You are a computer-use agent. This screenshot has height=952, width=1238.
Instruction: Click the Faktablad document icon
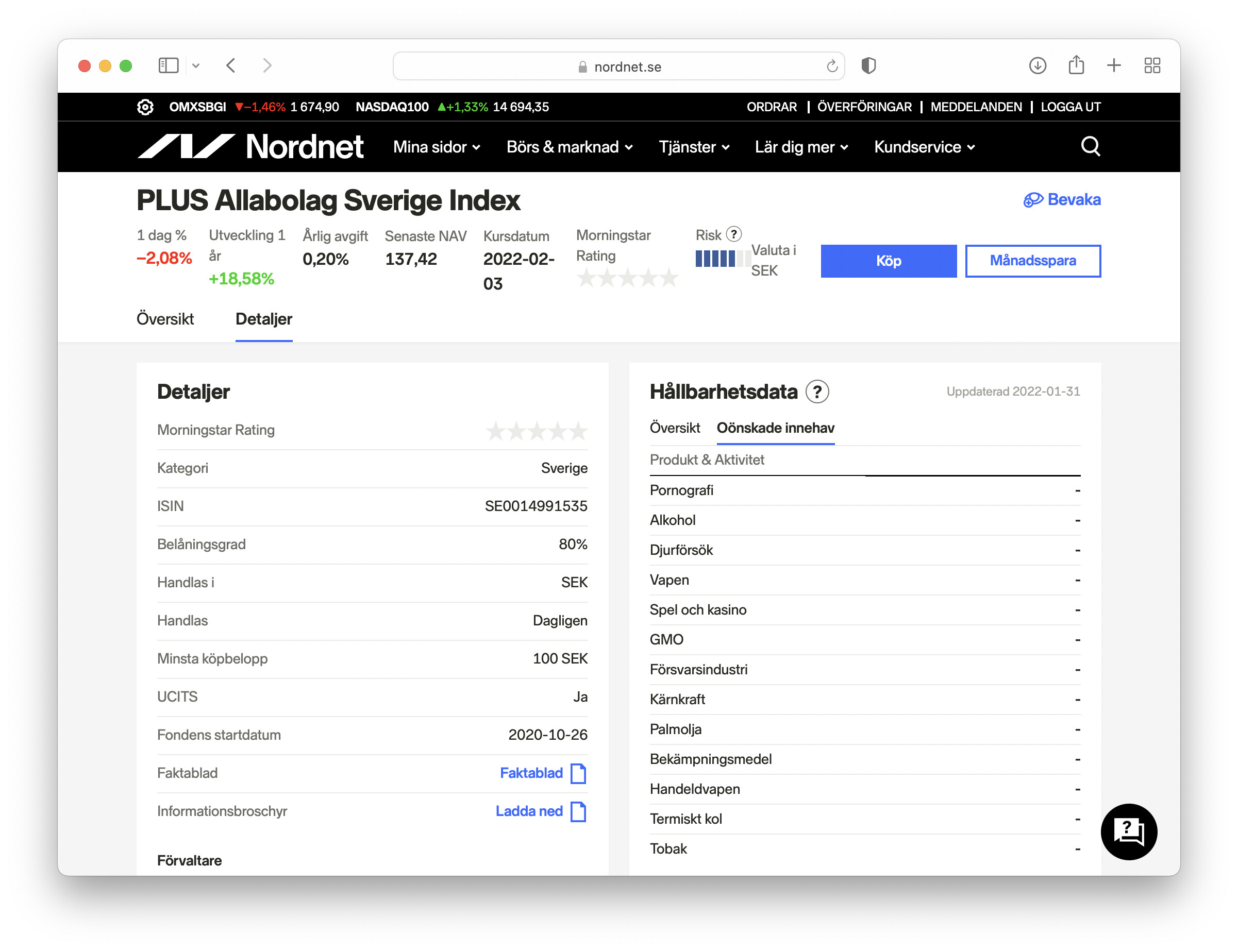click(578, 773)
